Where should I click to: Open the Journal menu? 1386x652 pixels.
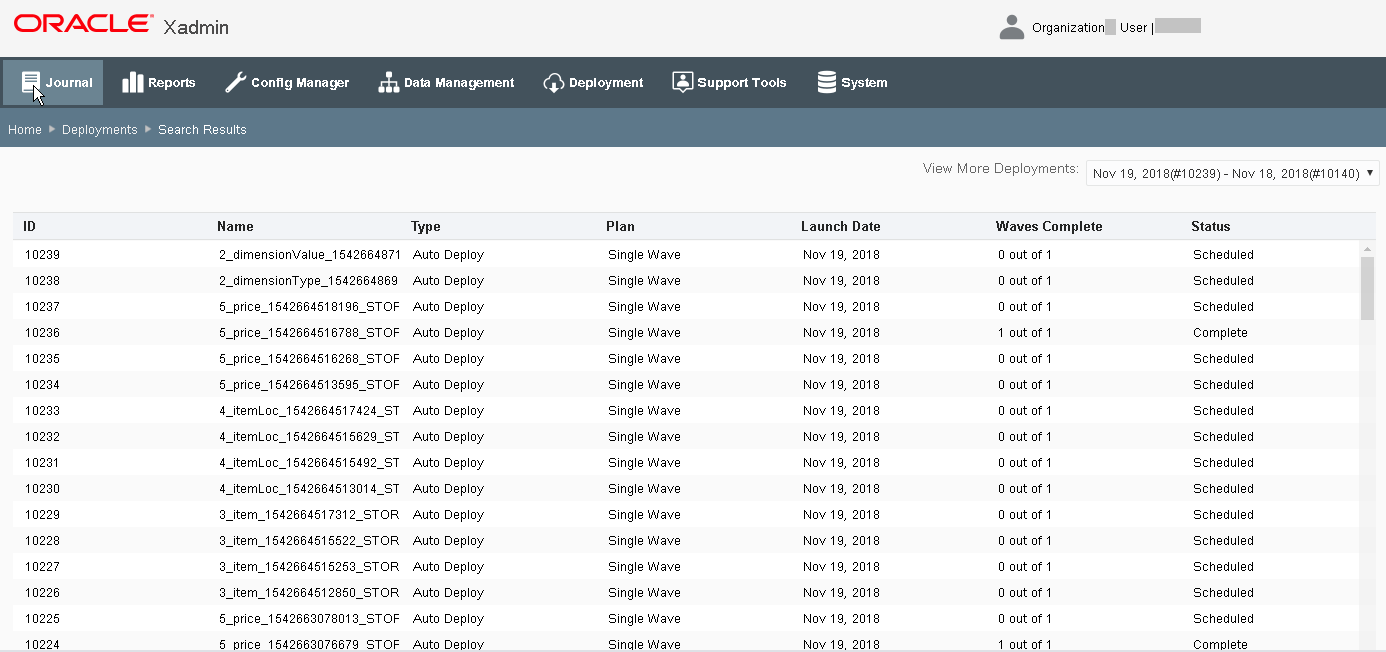[53, 82]
